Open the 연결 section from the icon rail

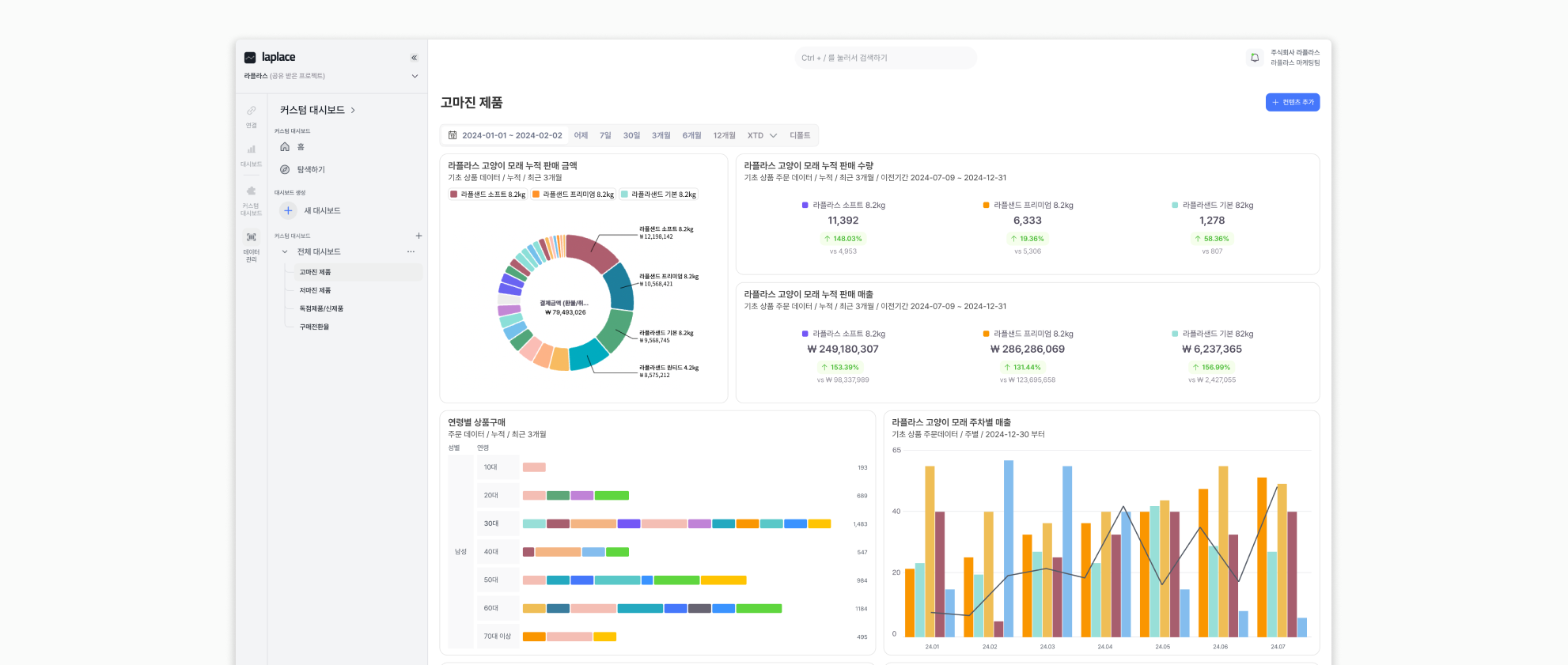coord(251,115)
